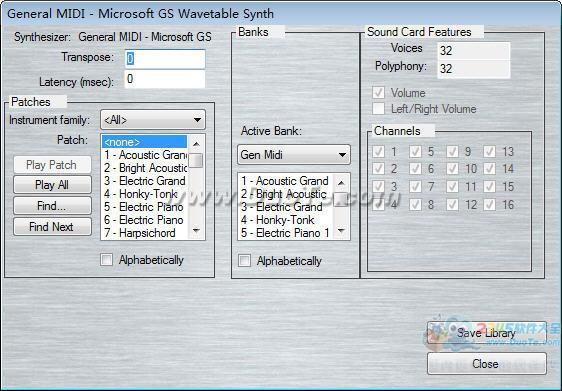The image size is (562, 391).
Task: Click the Patch list scrollbar thumb
Action: (x=196, y=160)
